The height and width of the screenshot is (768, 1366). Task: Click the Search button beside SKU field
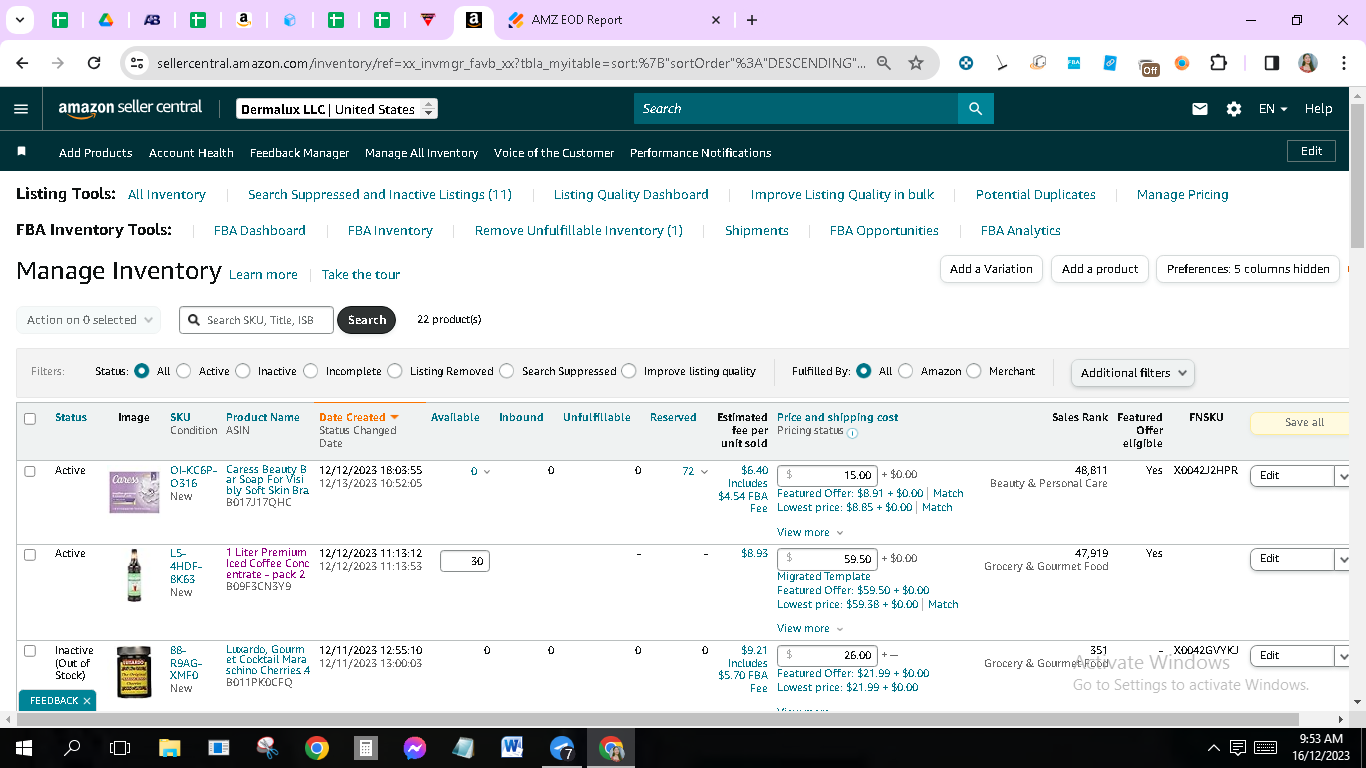367,320
